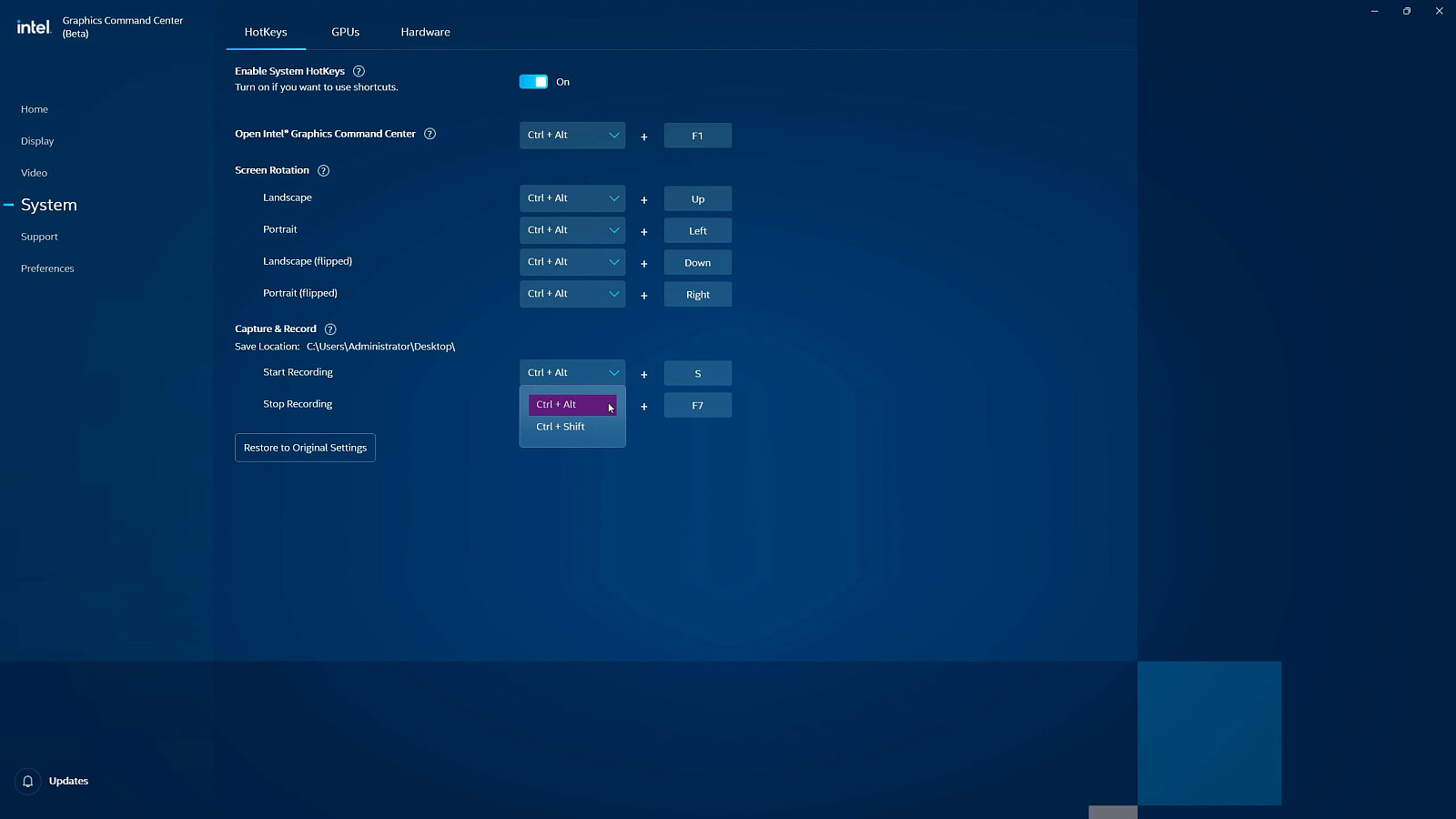The width and height of the screenshot is (1456, 819).
Task: Click the Start Recording label
Action: (298, 372)
